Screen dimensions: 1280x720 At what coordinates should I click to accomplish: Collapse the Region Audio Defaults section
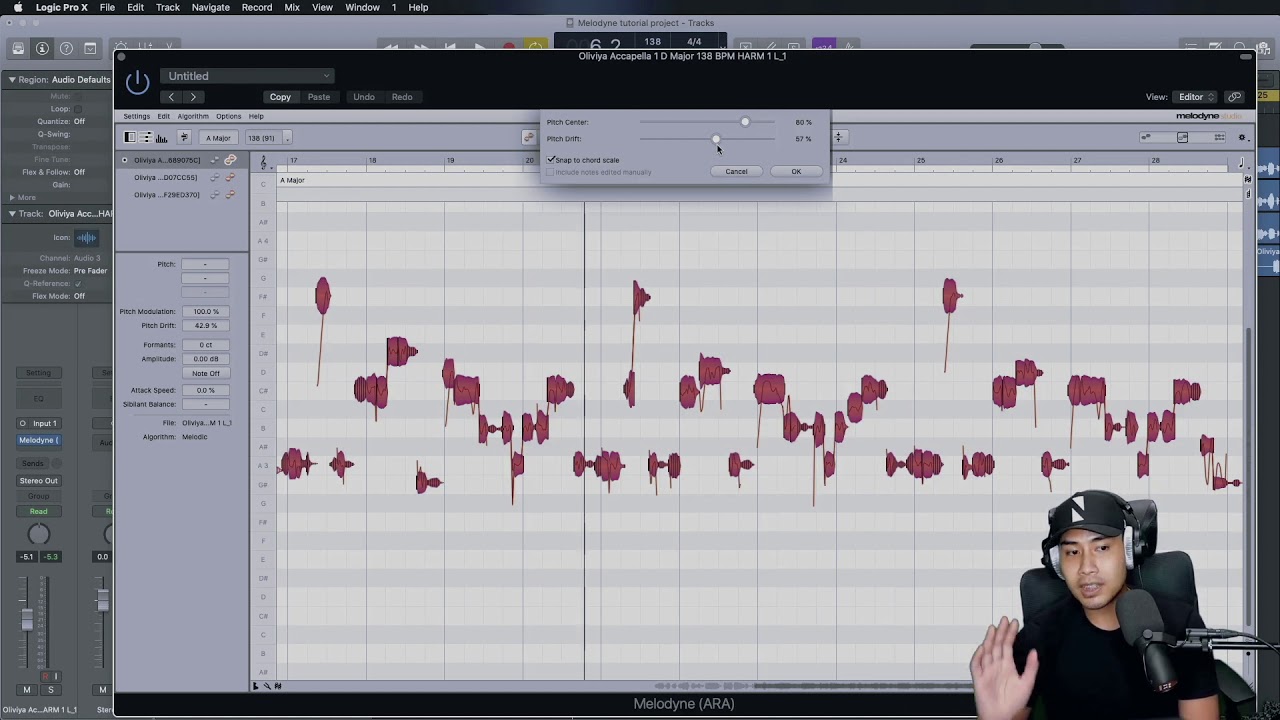12,79
